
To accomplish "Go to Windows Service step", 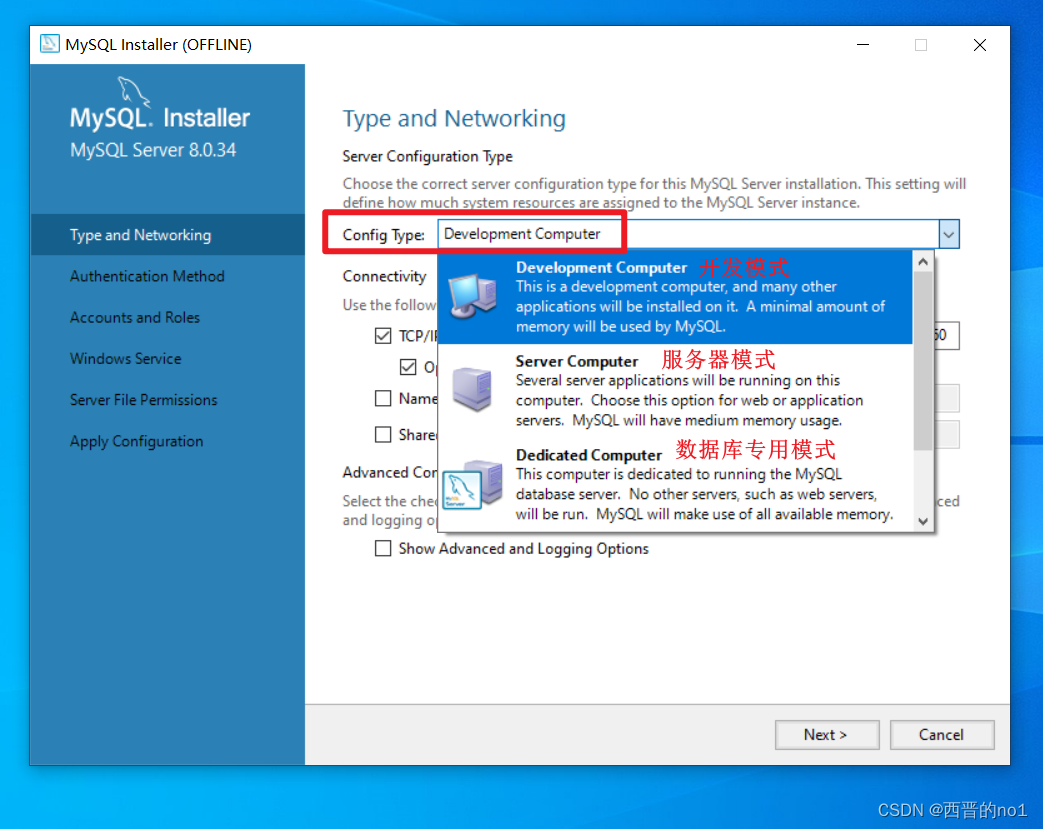I will (x=126, y=359).
